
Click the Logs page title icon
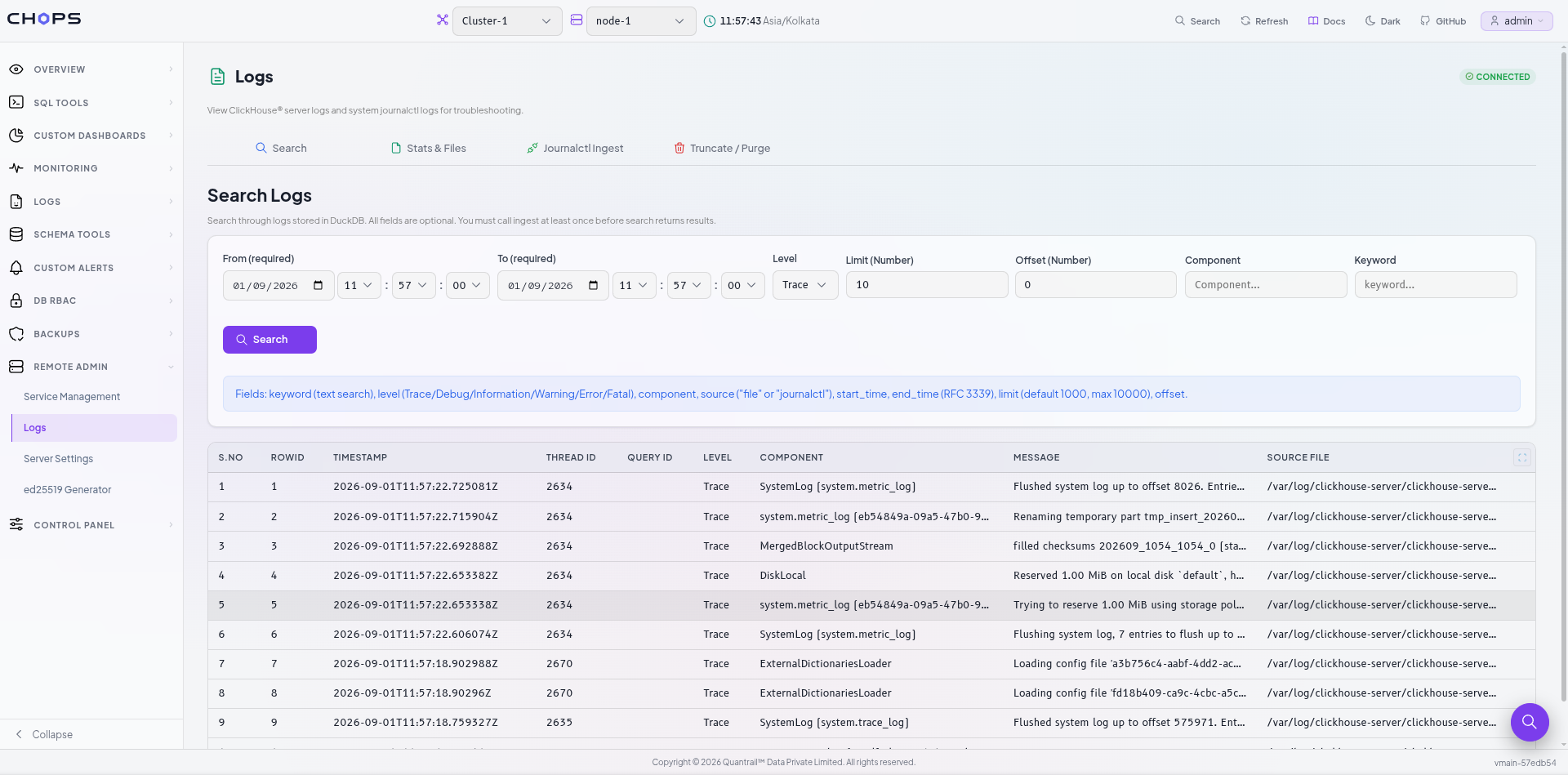tap(217, 77)
